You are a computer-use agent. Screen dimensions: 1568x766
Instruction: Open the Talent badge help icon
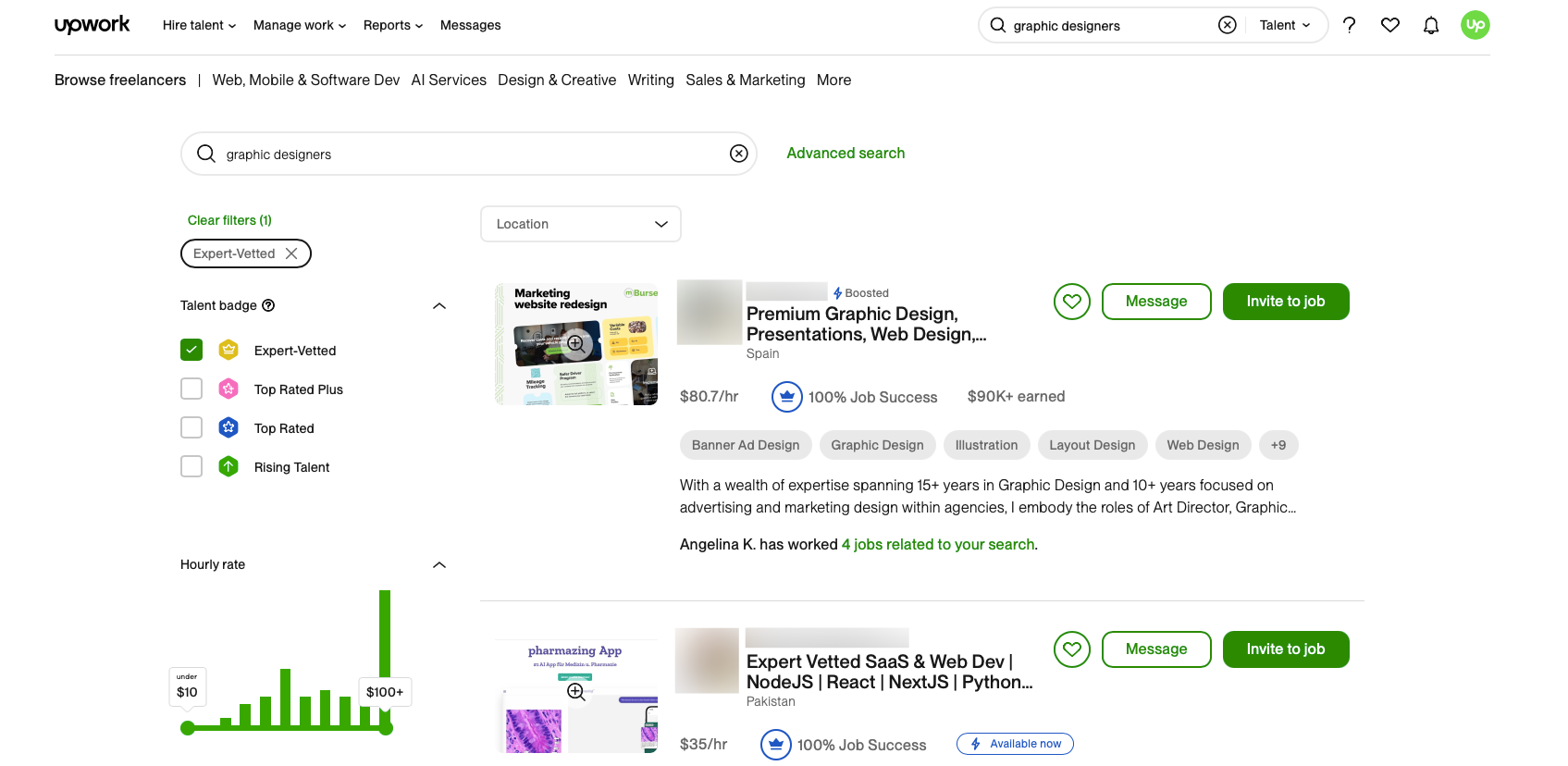tap(268, 305)
